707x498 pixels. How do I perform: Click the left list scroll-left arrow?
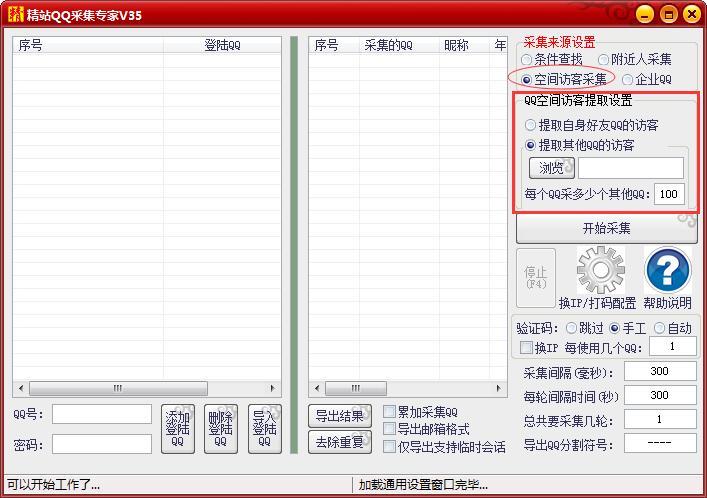[x=21, y=388]
